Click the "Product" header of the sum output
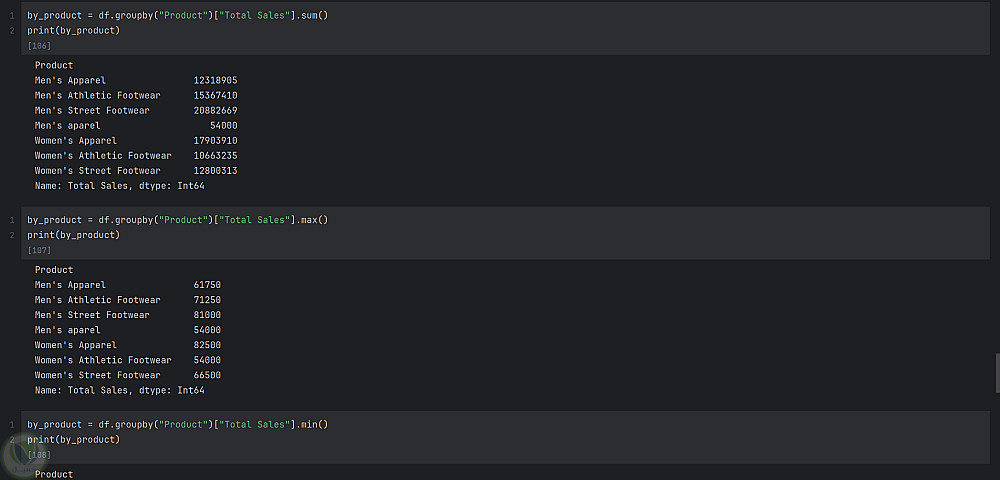The width and height of the screenshot is (1000, 480). click(x=54, y=65)
